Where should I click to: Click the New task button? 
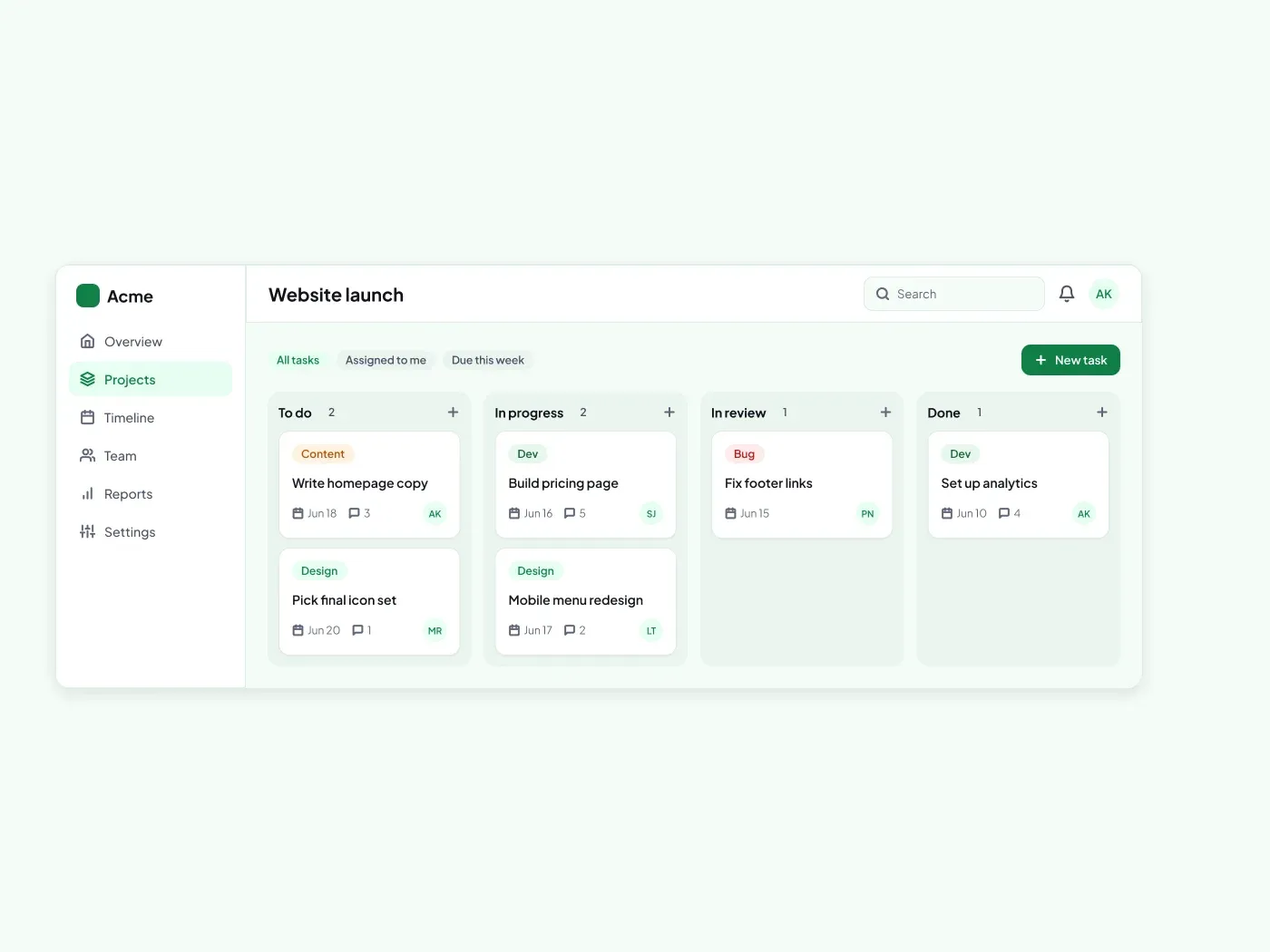click(1070, 360)
